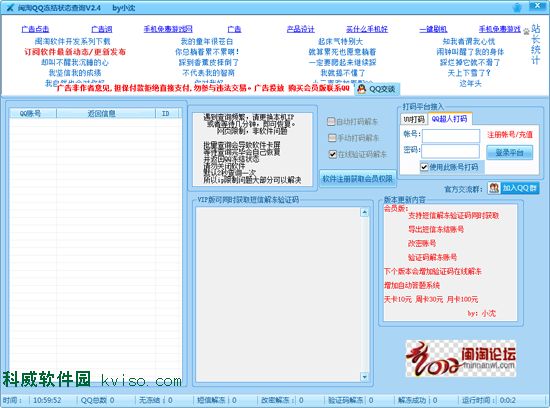The width and height of the screenshot is (550, 408).
Task: Click the text 闹钟叫醒了我的身体
Action: tap(470, 52)
